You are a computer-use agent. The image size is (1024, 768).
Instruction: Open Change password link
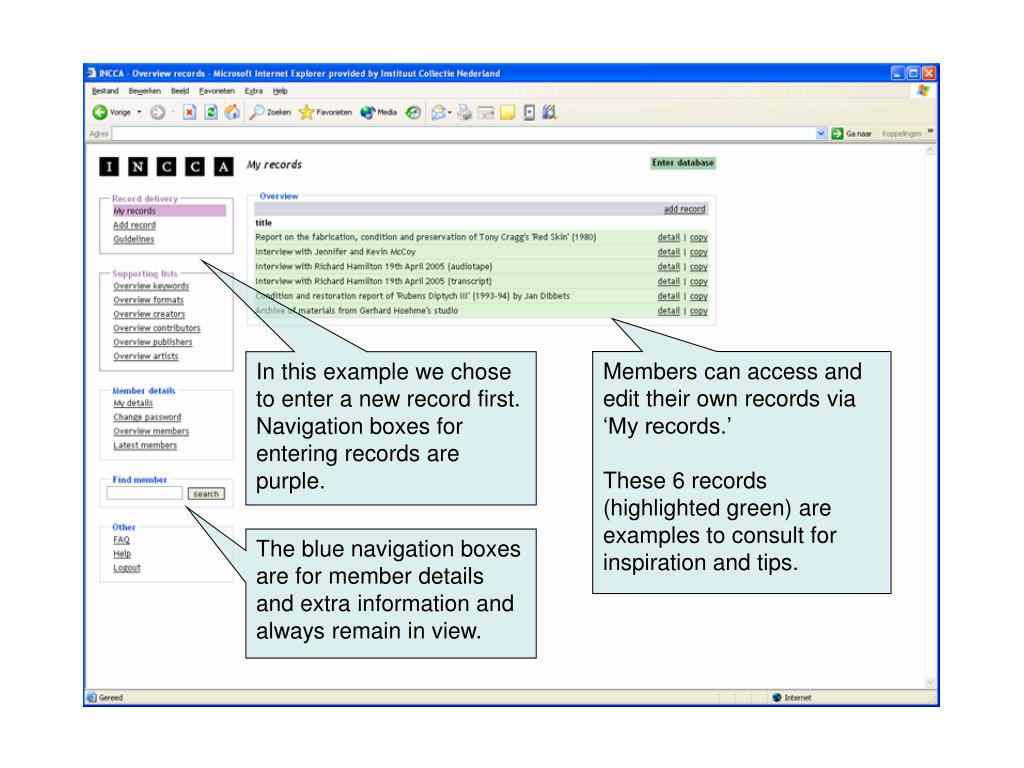pos(147,417)
